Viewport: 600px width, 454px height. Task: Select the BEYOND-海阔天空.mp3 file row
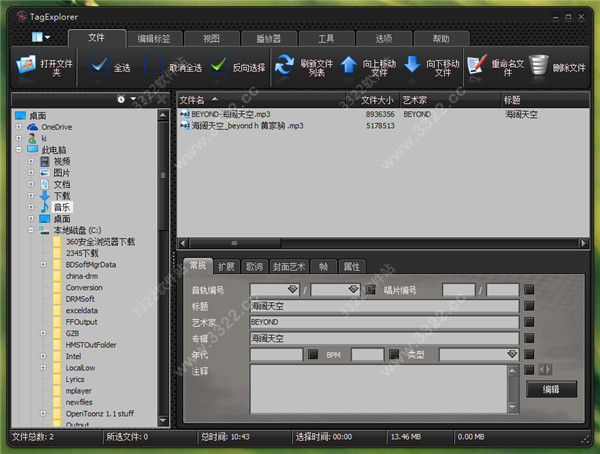230,115
